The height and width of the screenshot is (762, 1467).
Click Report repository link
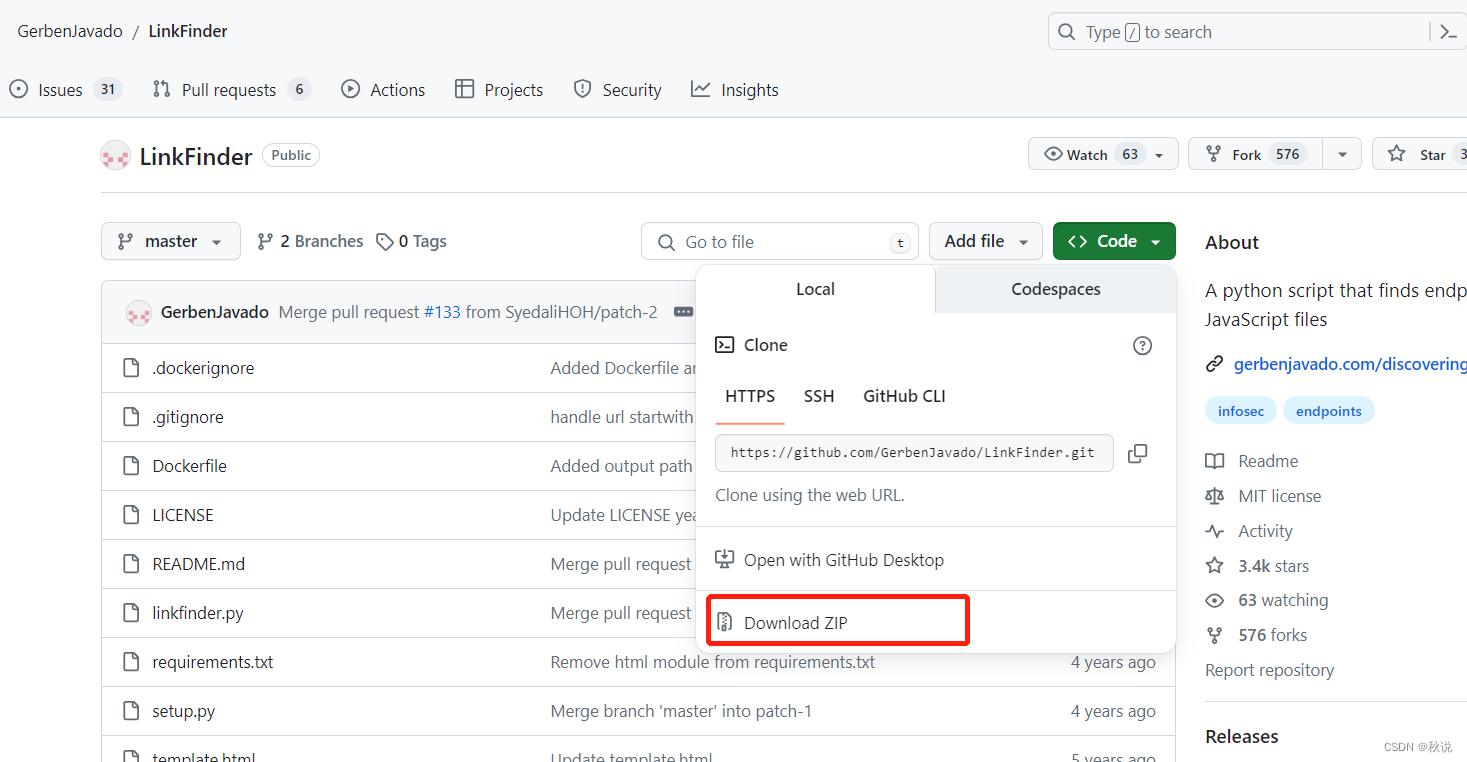[x=1269, y=670]
